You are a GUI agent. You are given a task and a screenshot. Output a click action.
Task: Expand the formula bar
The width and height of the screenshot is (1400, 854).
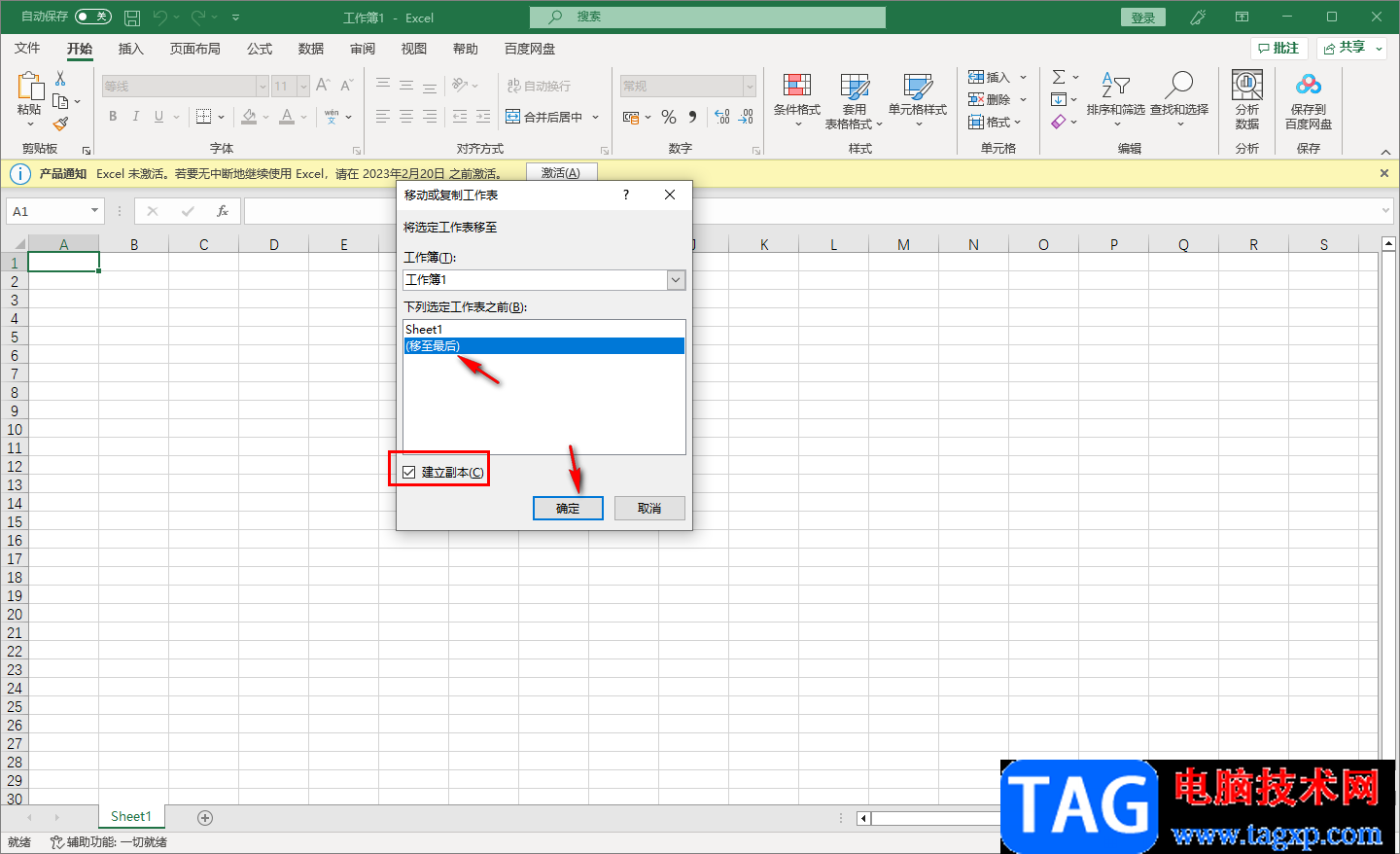pos(1385,211)
